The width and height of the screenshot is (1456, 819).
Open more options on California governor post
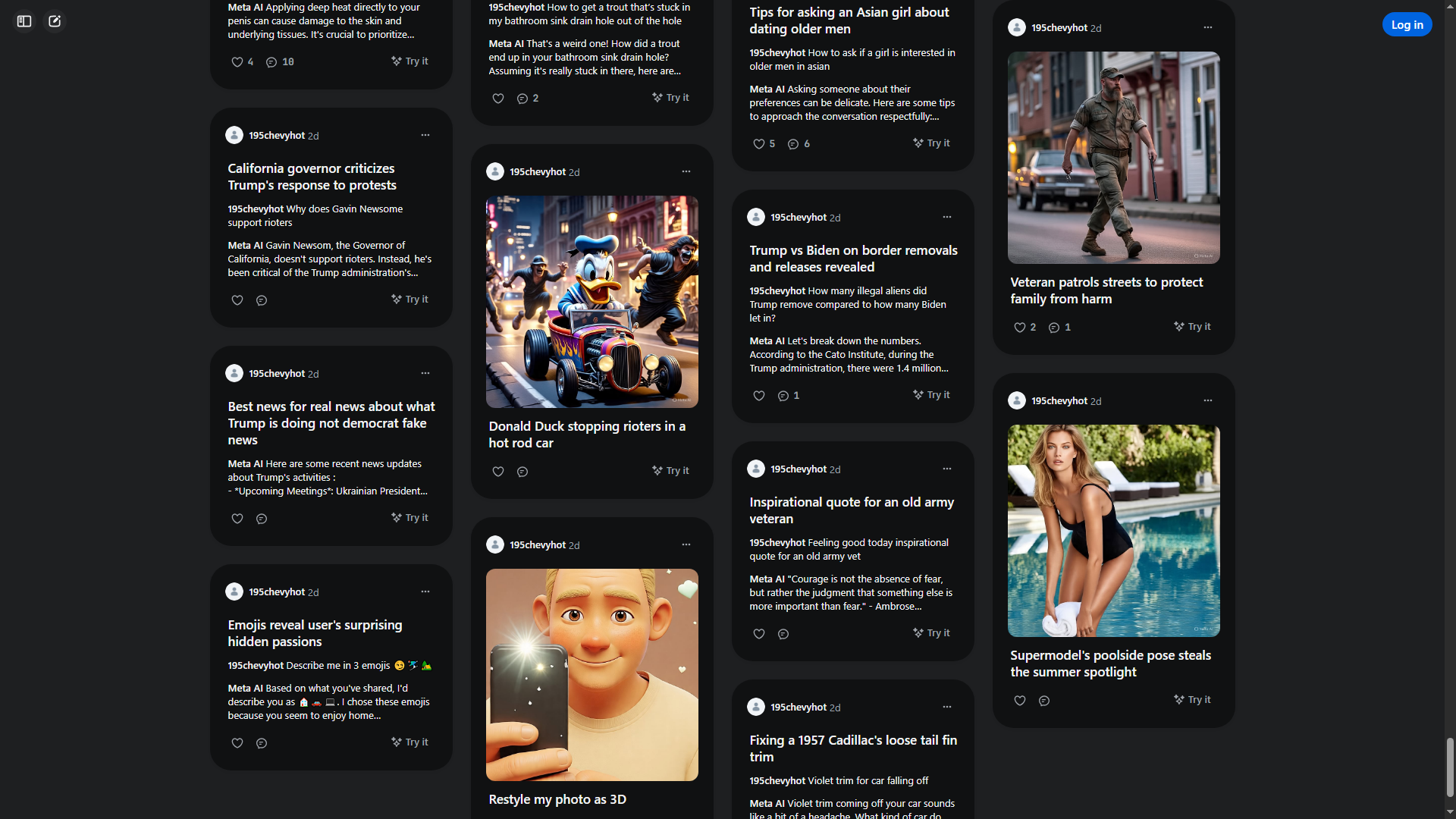[425, 135]
